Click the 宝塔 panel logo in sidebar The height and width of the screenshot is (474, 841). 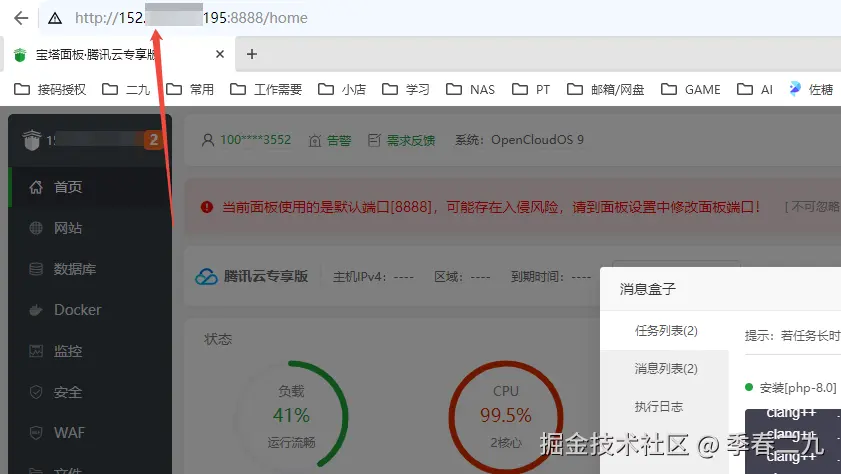[32, 140]
